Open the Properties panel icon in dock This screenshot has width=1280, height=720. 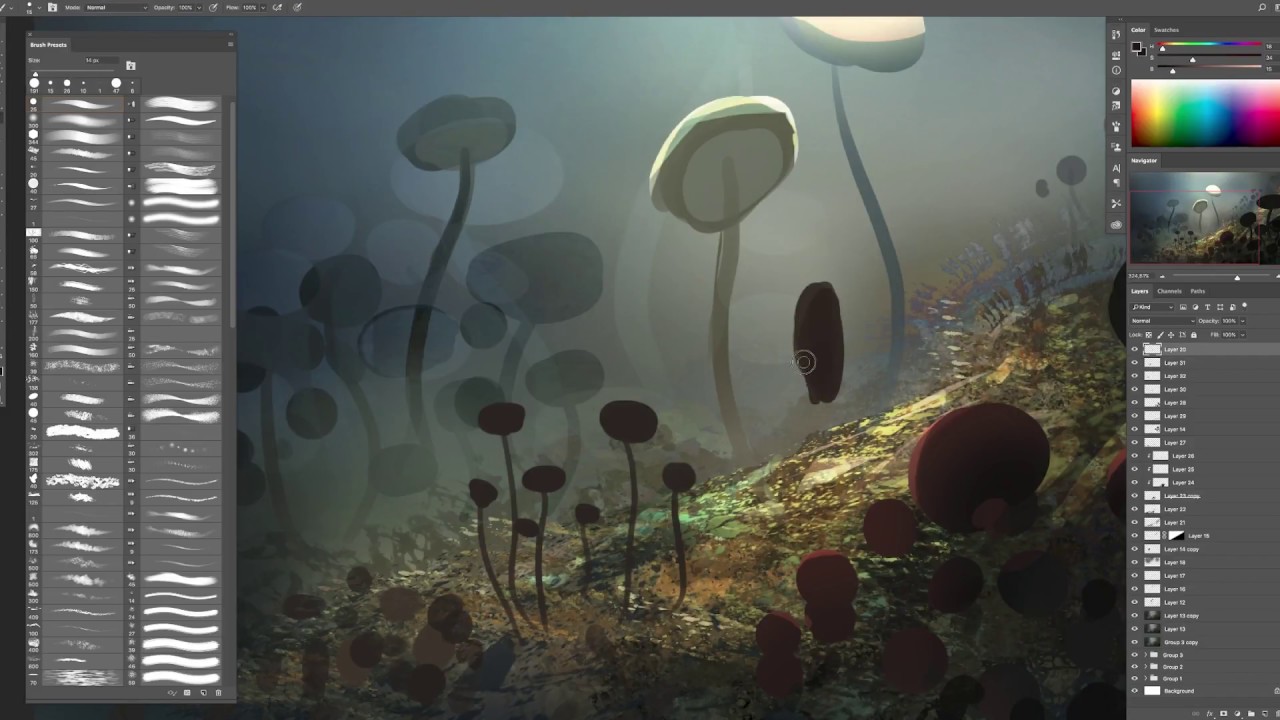click(x=1116, y=55)
